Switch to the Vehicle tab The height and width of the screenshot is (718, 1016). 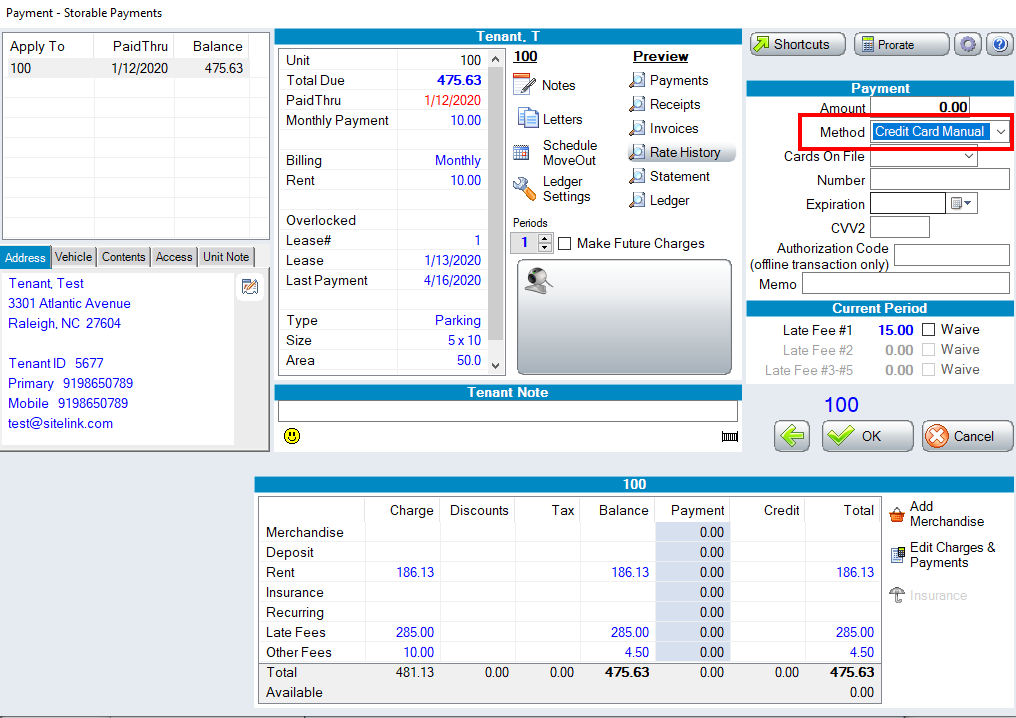73,257
